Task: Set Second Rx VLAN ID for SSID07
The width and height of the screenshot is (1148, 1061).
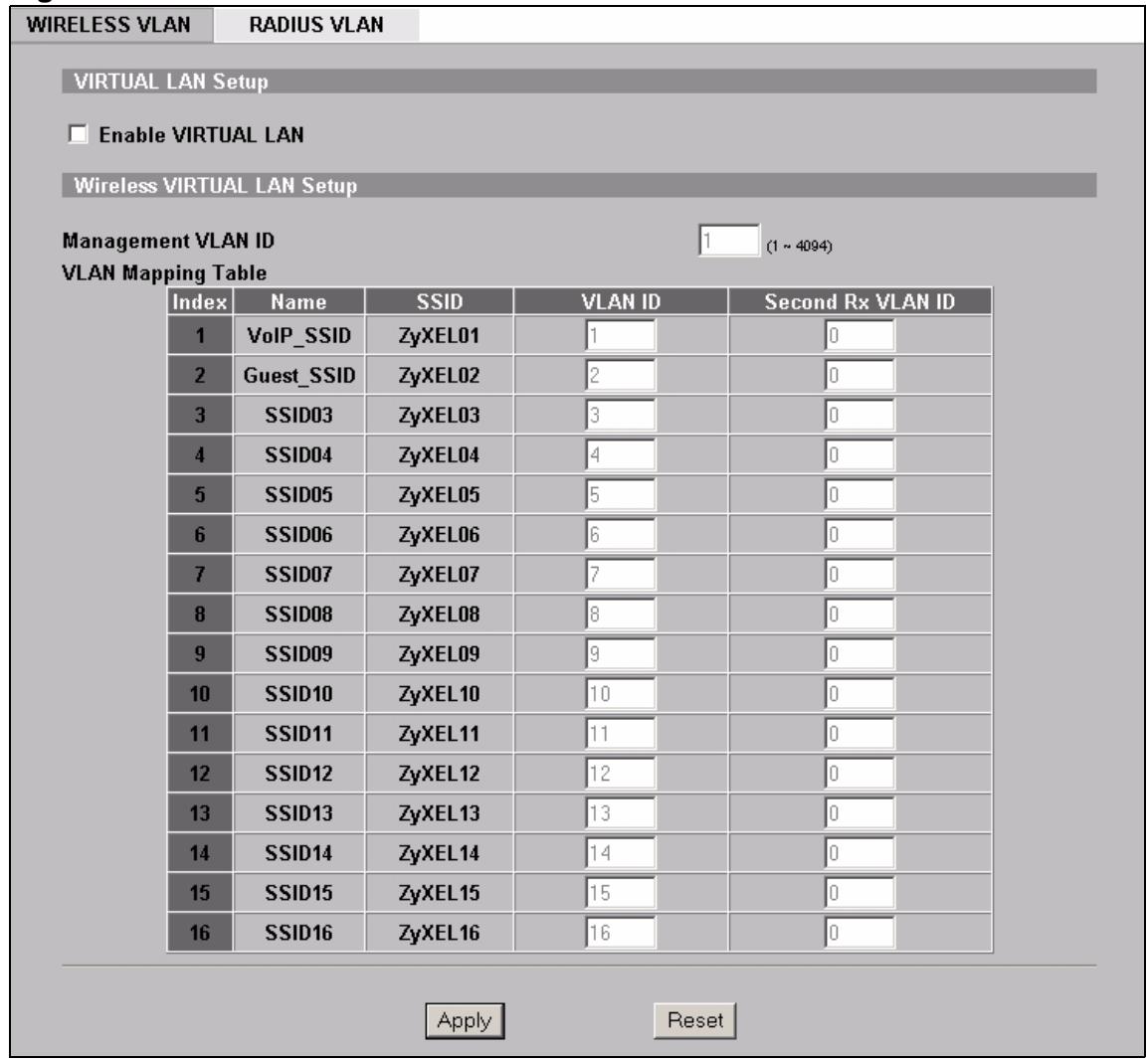Action: click(x=860, y=575)
